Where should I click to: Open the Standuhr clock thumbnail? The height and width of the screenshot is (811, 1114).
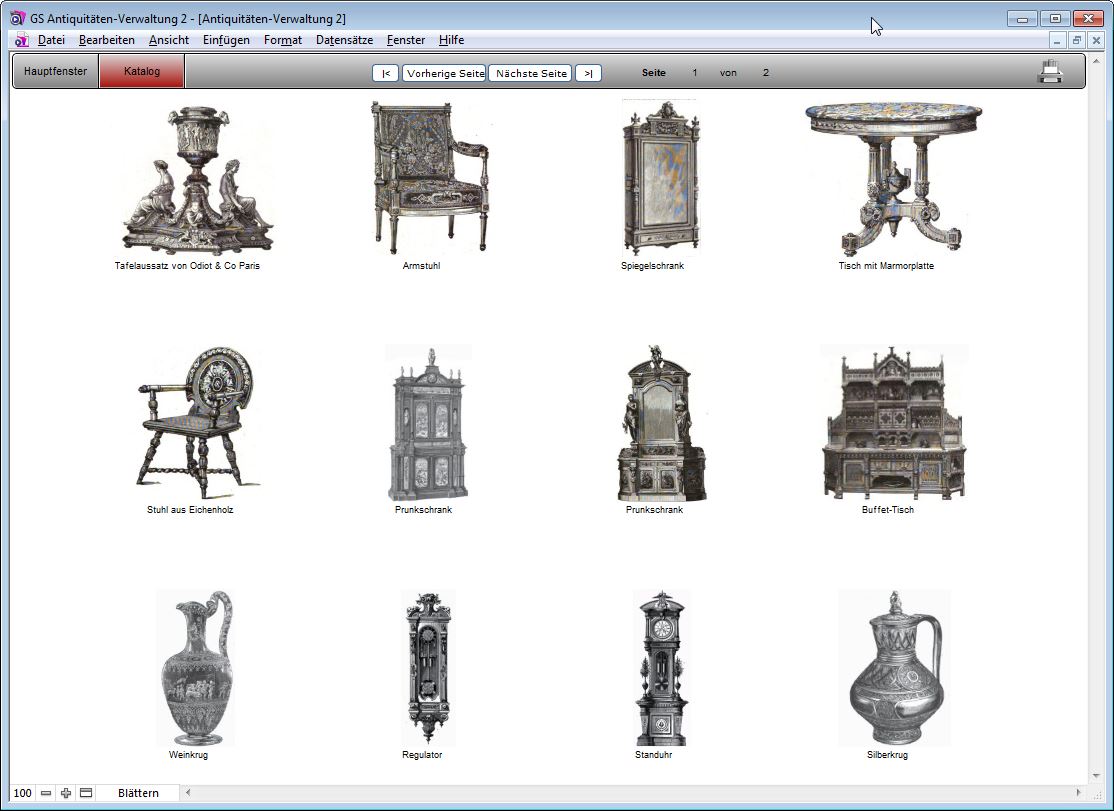(x=661, y=668)
